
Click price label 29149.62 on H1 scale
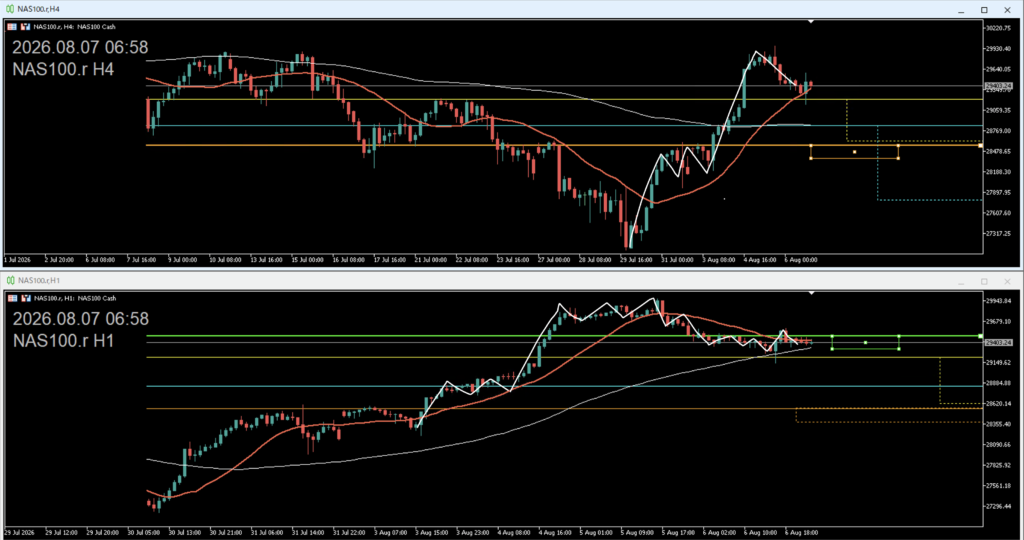pos(999,362)
